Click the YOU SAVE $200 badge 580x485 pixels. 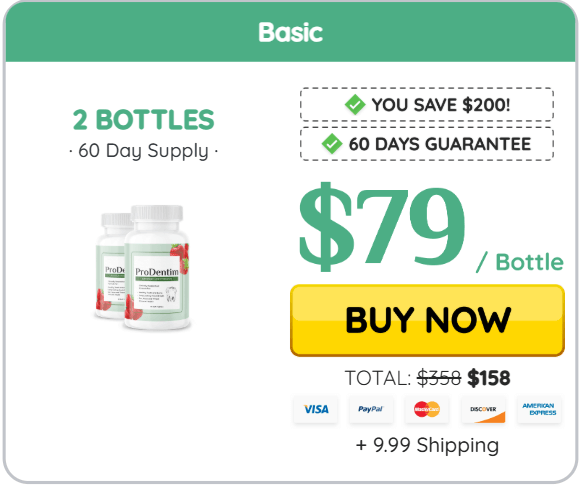point(427,105)
